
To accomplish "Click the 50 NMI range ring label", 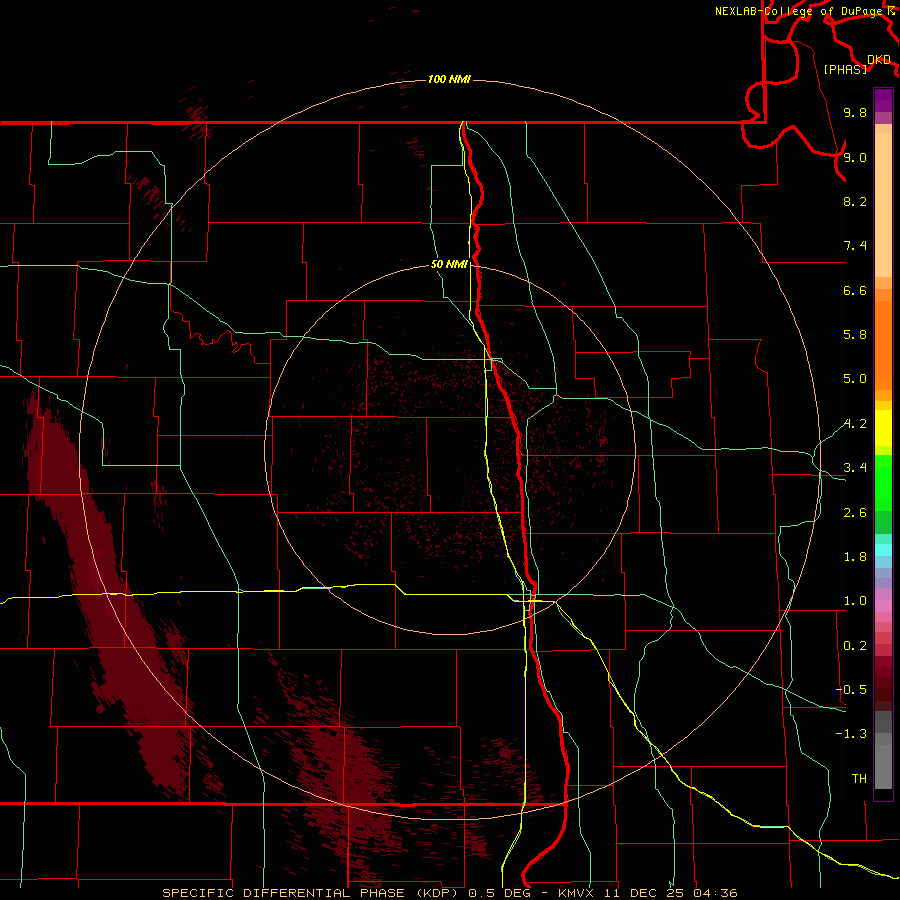I will 449,264.
